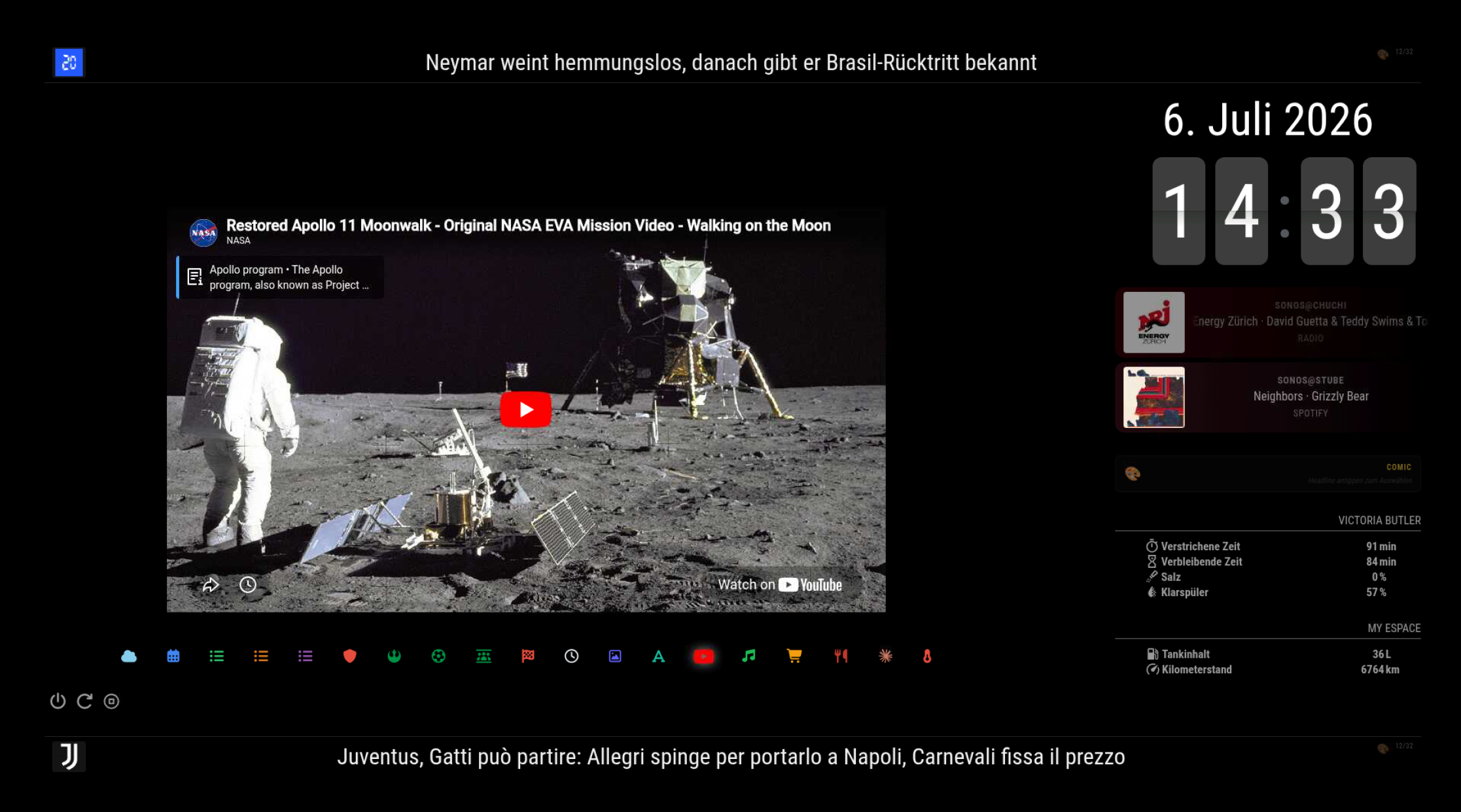Click the Tankinhalt row label

[x=1186, y=654]
